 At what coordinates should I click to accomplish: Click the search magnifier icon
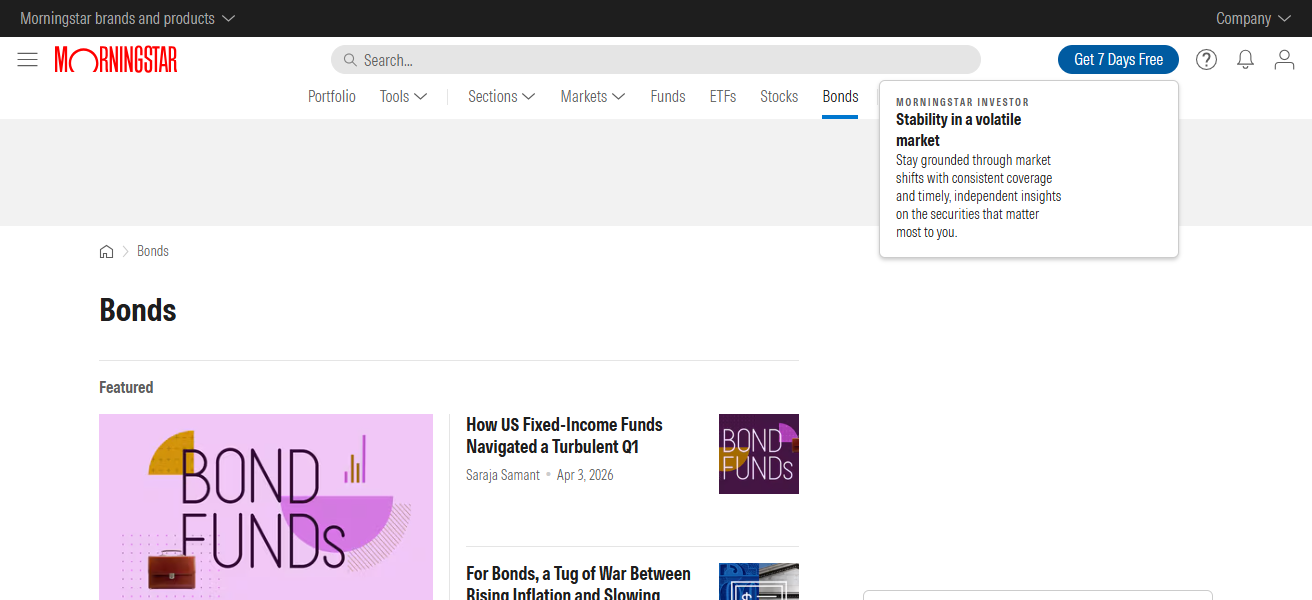pyautogui.click(x=350, y=60)
